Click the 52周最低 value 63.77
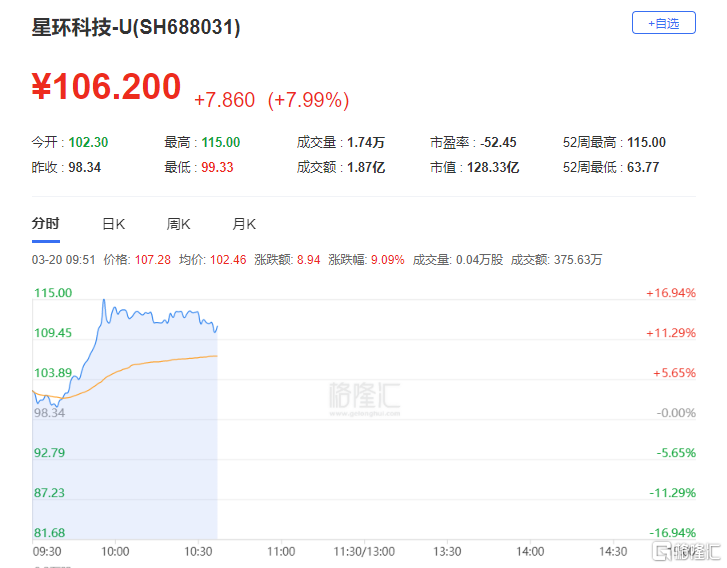Image resolution: width=727 pixels, height=568 pixels. [x=643, y=167]
